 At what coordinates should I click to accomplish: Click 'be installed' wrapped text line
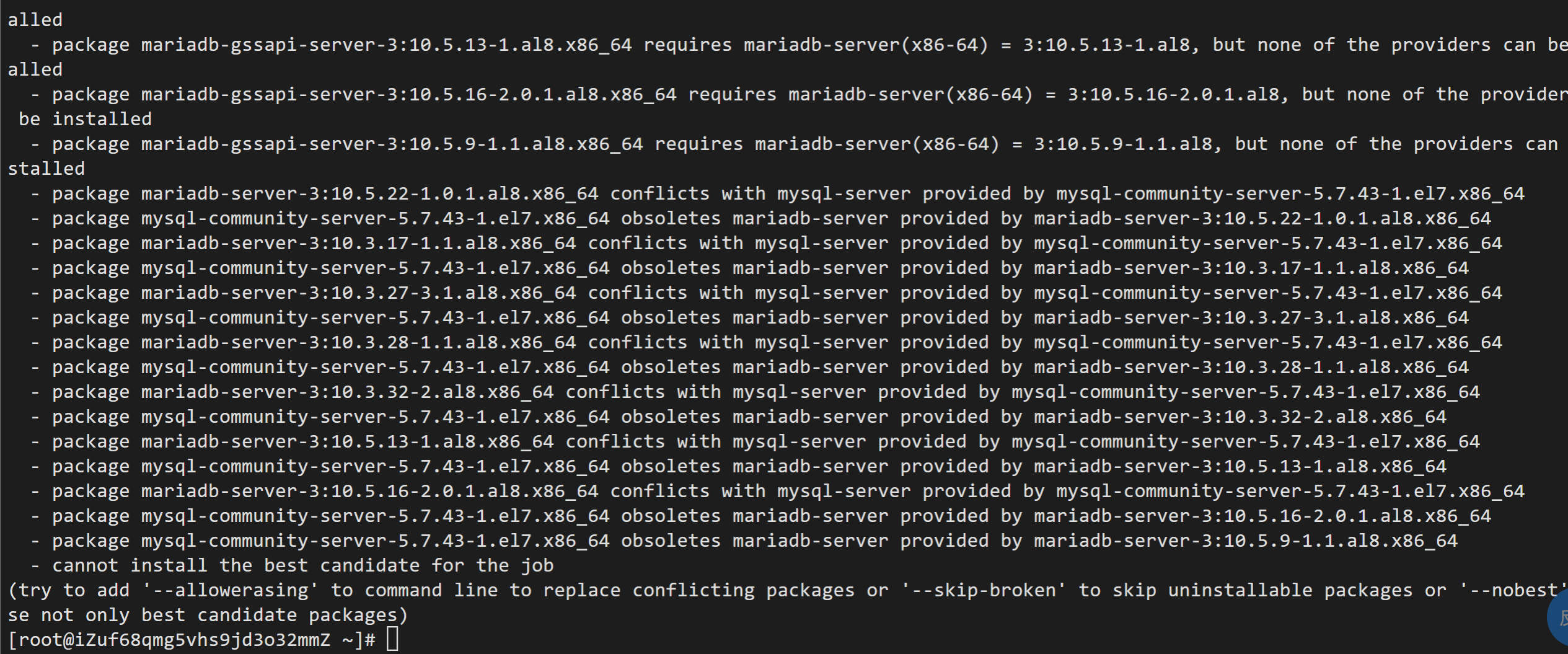[x=85, y=119]
